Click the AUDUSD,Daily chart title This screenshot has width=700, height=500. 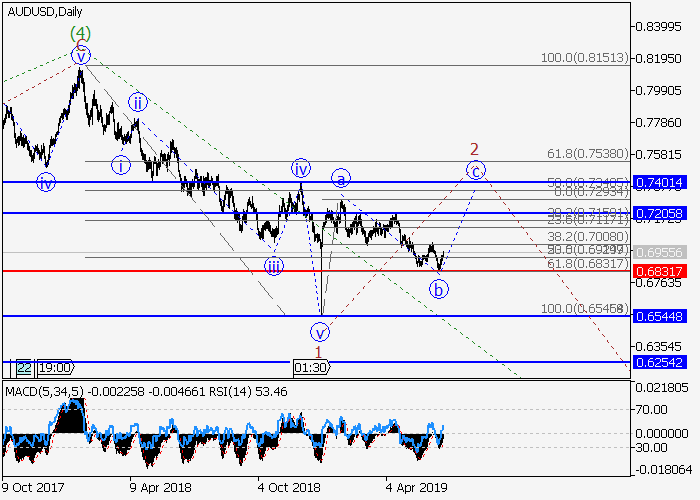(x=43, y=10)
